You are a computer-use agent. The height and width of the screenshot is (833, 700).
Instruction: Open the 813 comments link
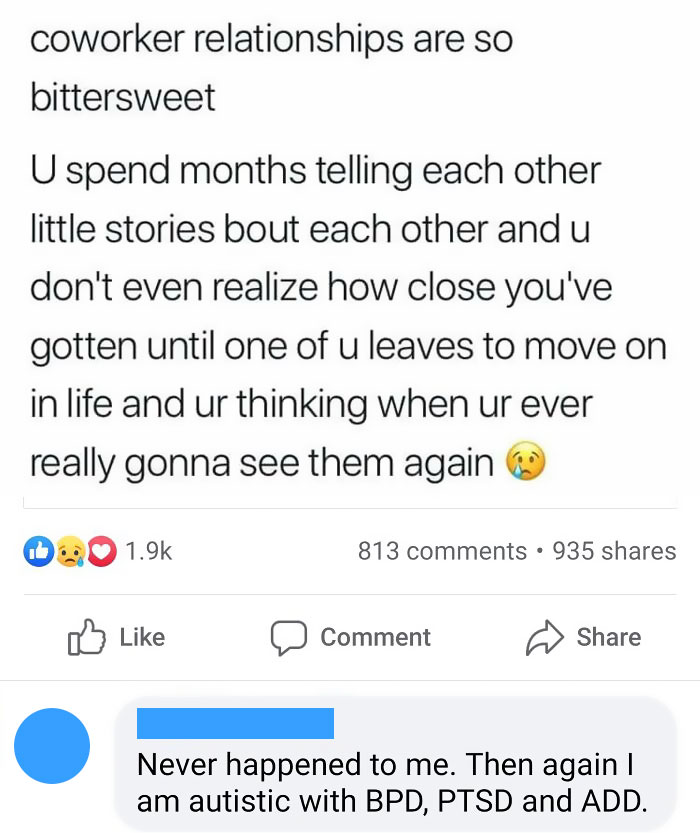pyautogui.click(x=442, y=551)
